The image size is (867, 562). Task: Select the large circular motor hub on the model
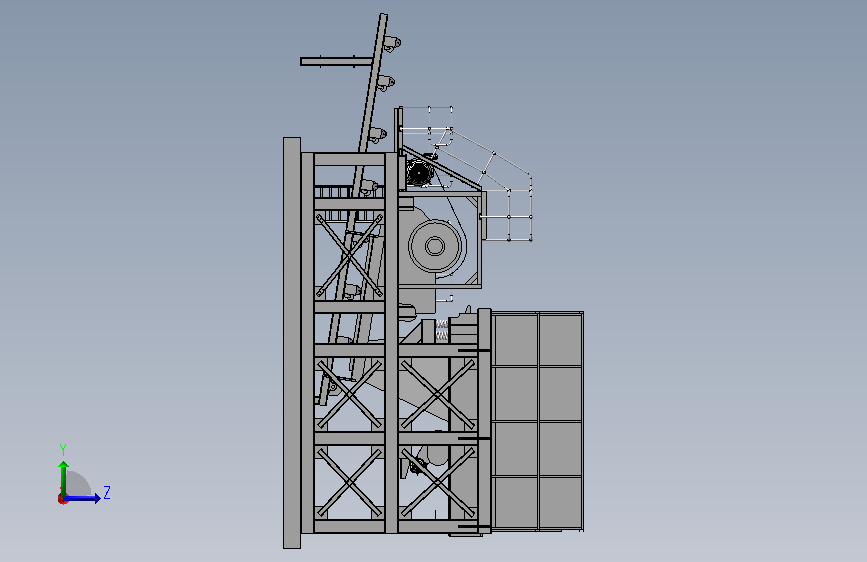435,246
